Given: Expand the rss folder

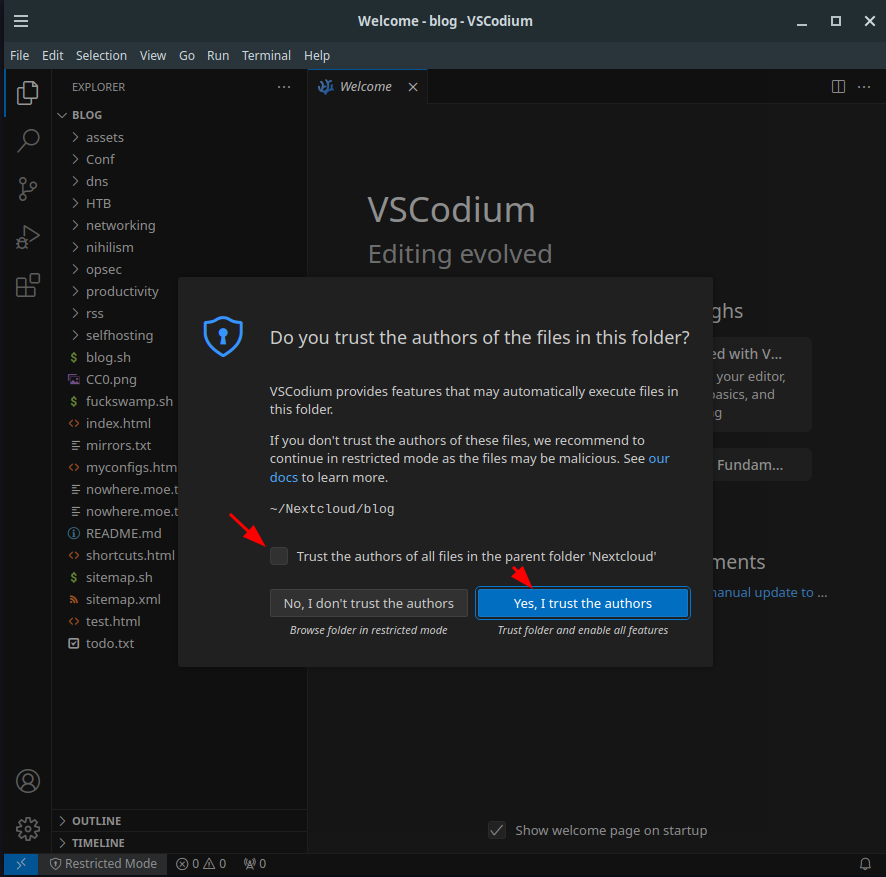Looking at the screenshot, I should click(x=75, y=314).
